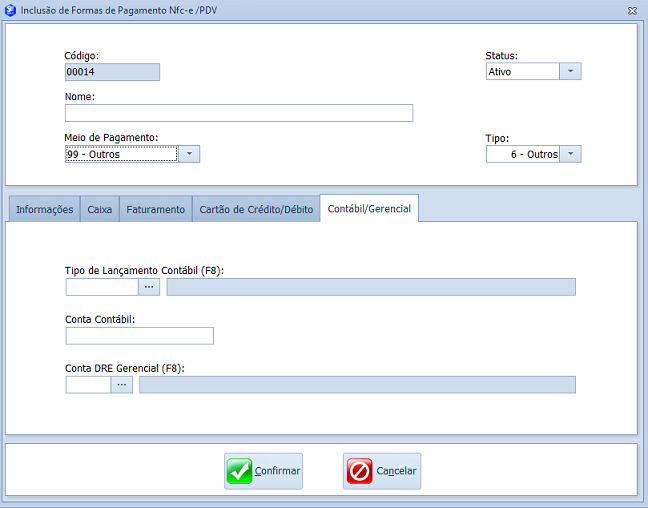Close the Inclusão de Formas de Pagamento window
648x508 pixels.
coord(632,9)
